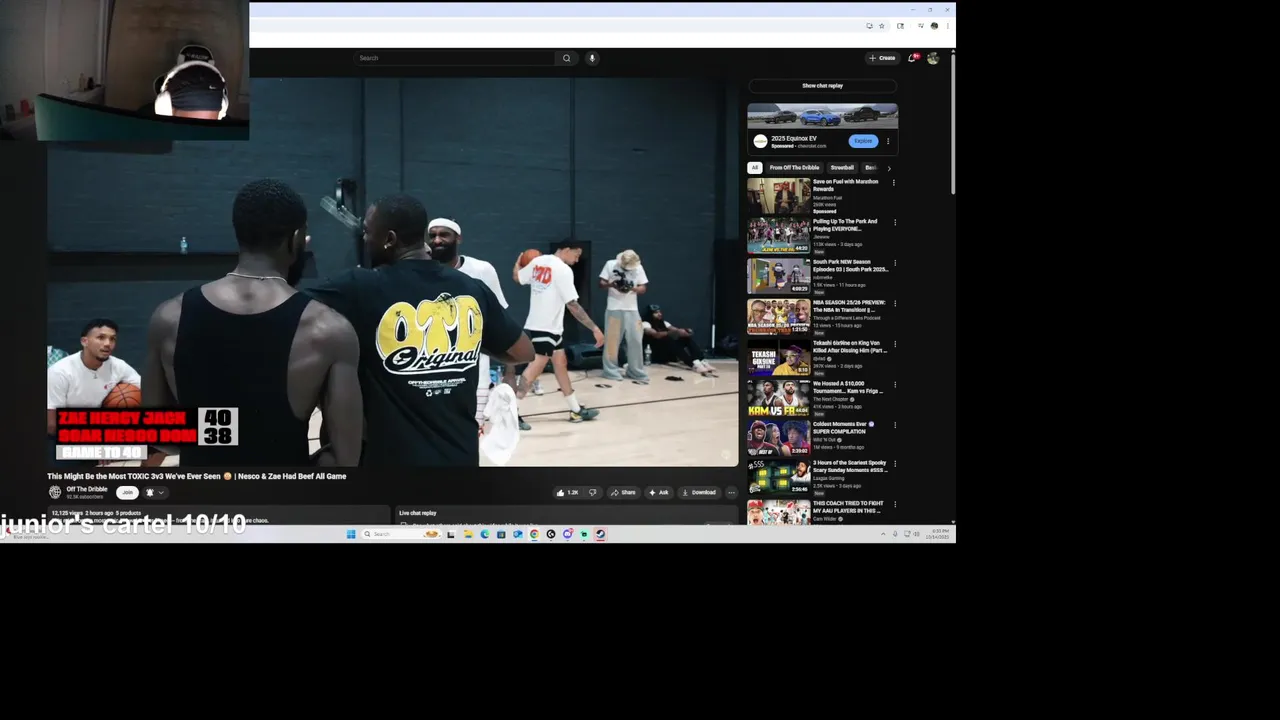Viewport: 1280px width, 720px height.
Task: Open menu for Coldest Moments Ever video
Action: (x=895, y=424)
